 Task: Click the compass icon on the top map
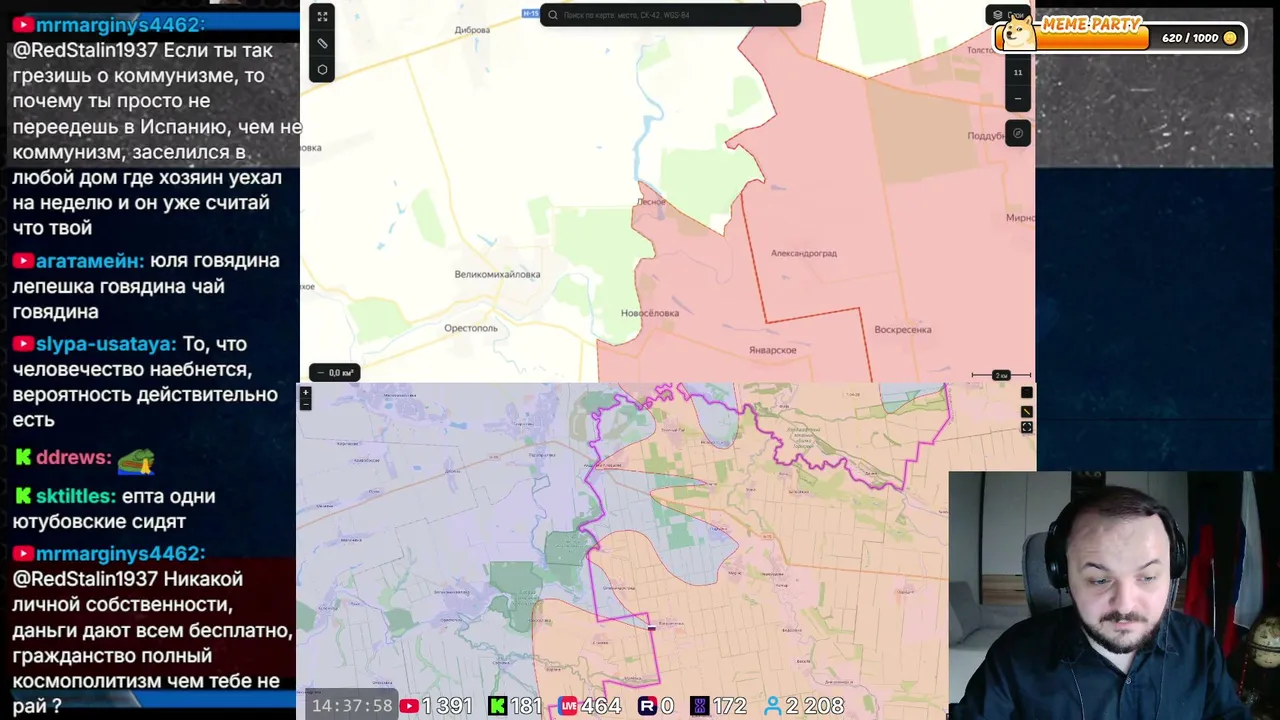[1018, 133]
